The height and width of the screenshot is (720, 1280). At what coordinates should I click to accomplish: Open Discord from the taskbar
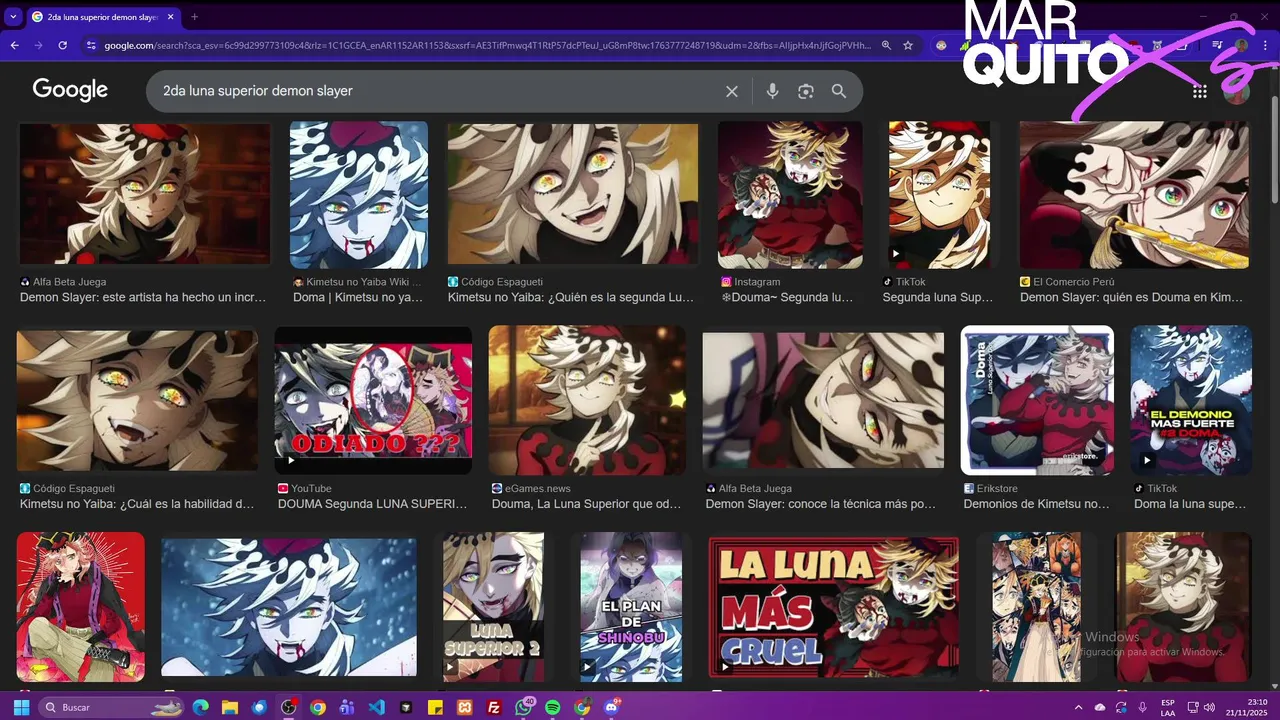pyautogui.click(x=612, y=707)
